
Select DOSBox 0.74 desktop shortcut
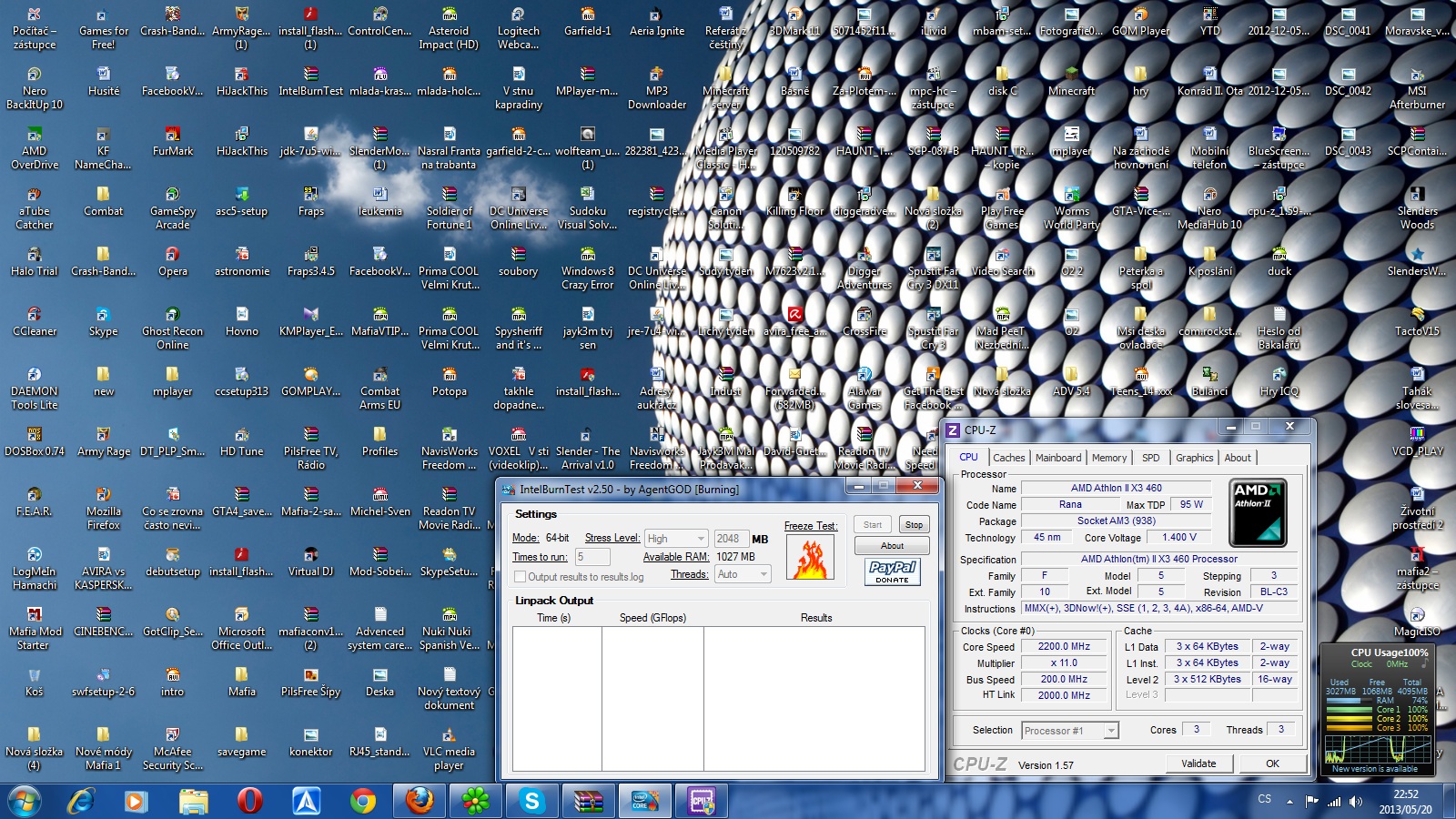35,442
